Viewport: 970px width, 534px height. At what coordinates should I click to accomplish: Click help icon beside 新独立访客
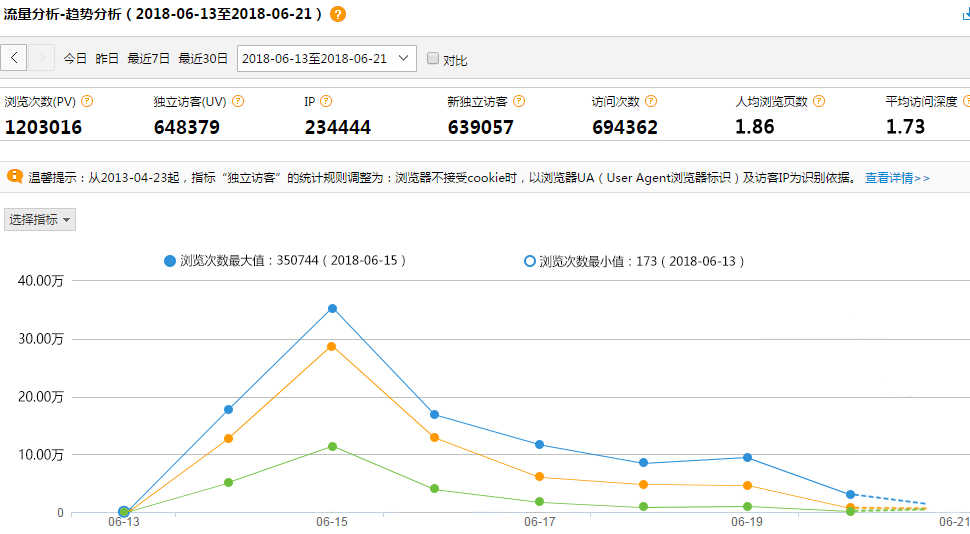519,101
